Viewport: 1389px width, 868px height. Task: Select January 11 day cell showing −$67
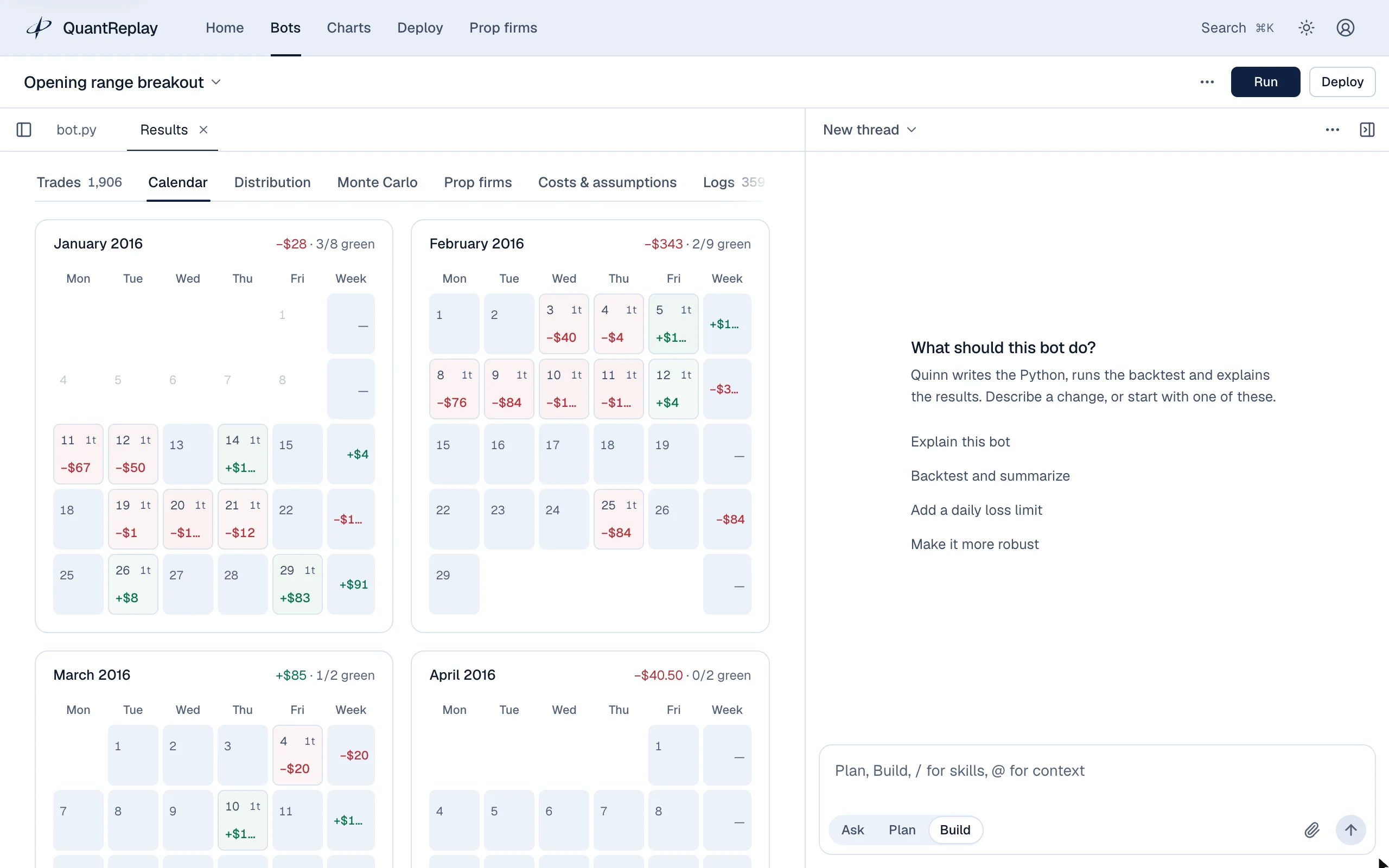tap(78, 454)
